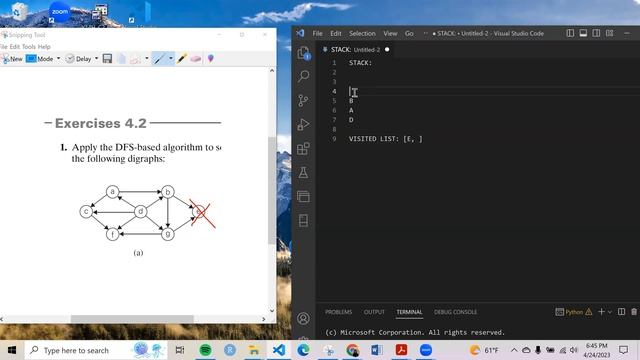Click line 9 VISITED LIST text in editor
640x360 pixels.
(386, 139)
